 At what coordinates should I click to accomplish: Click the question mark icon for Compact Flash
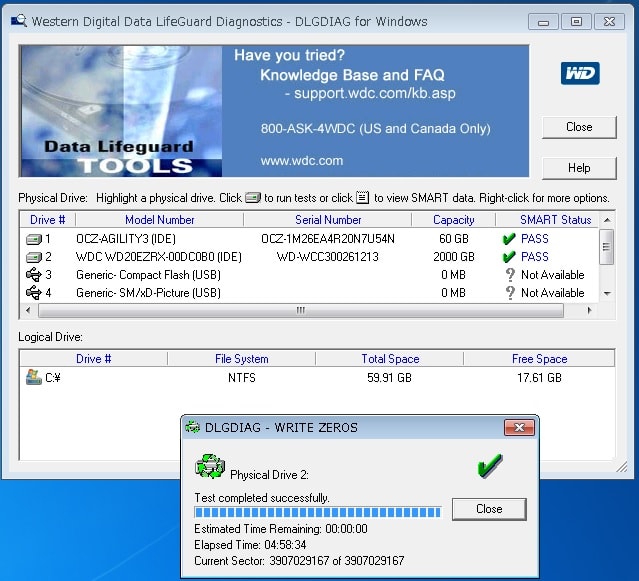pyautogui.click(x=510, y=275)
